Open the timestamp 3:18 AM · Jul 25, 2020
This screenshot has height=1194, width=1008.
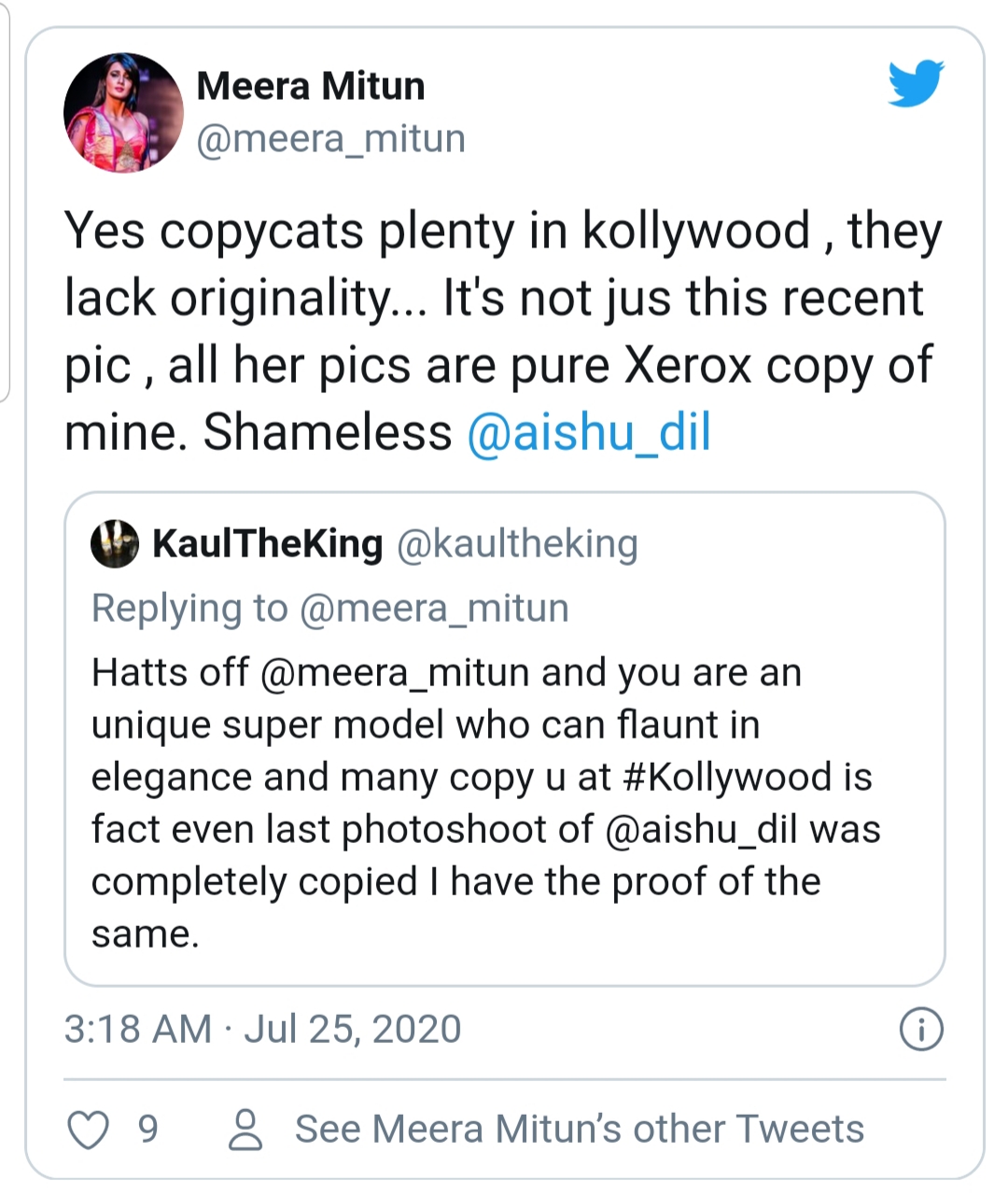pyautogui.click(x=263, y=1029)
